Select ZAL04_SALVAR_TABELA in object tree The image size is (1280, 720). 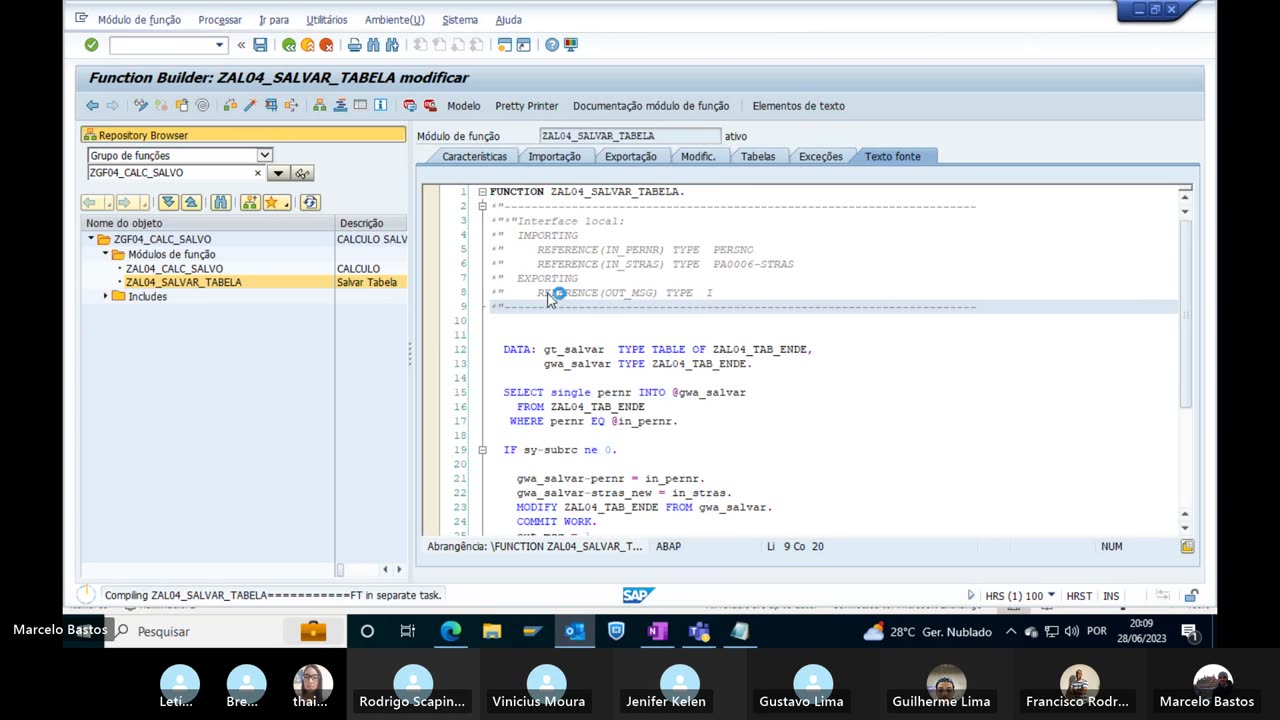(x=183, y=282)
